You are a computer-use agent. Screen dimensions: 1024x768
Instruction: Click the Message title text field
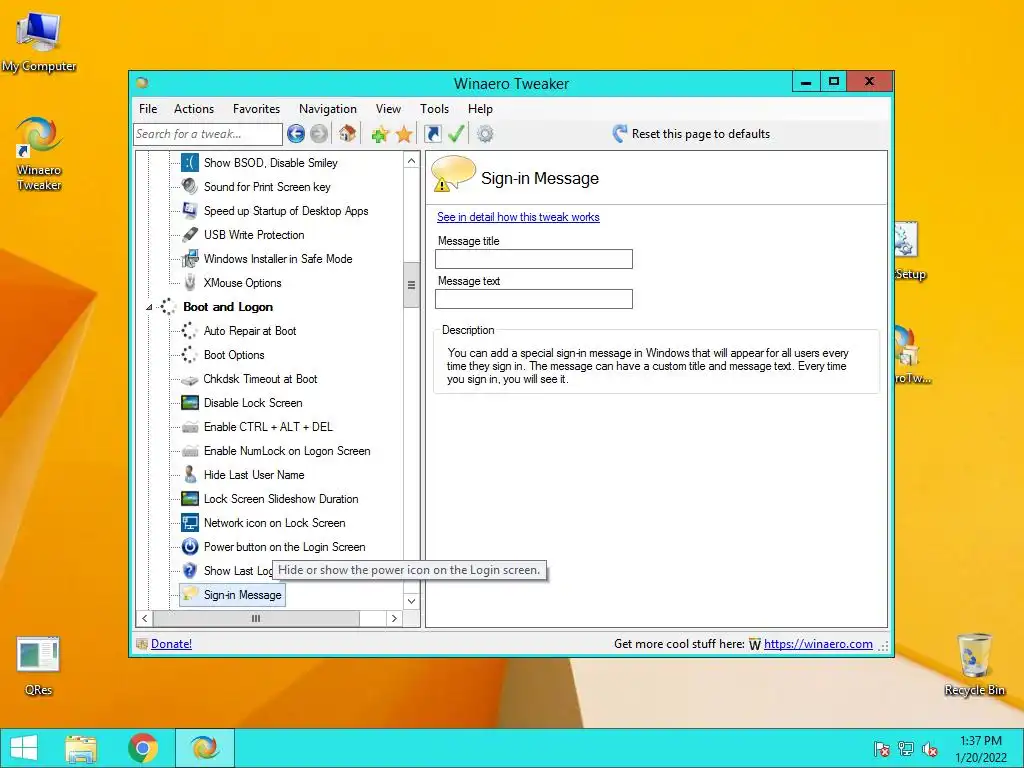point(534,259)
